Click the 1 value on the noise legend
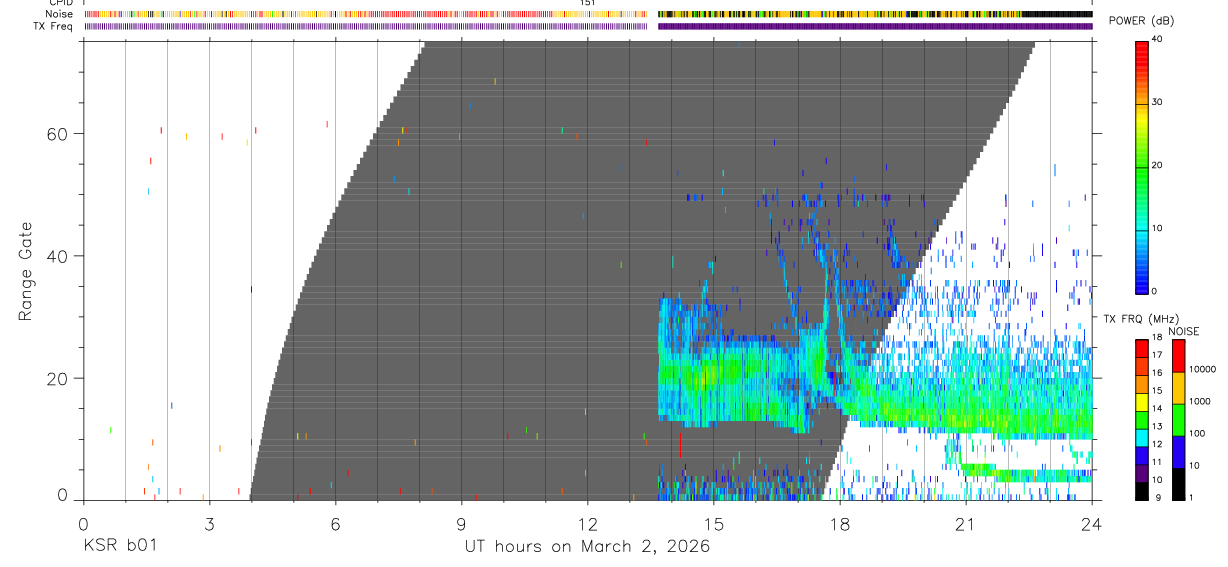This screenshot has width=1228, height=567. 1191,497
